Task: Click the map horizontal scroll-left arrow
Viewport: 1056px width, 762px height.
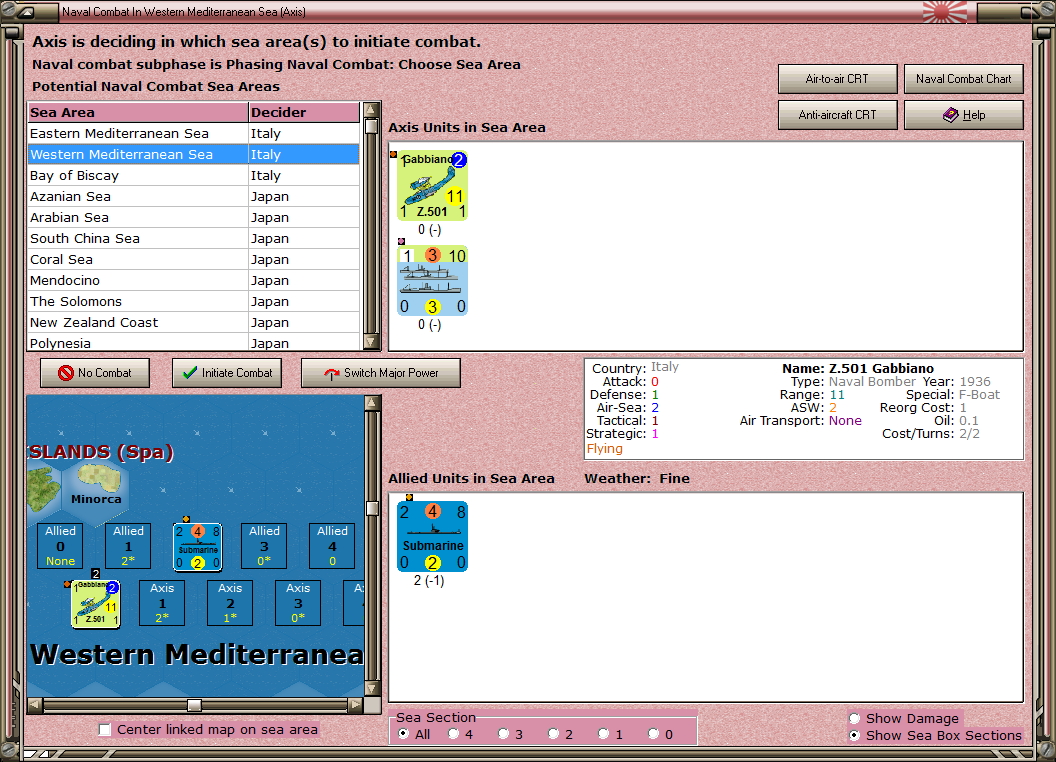Action: pyautogui.click(x=35, y=705)
